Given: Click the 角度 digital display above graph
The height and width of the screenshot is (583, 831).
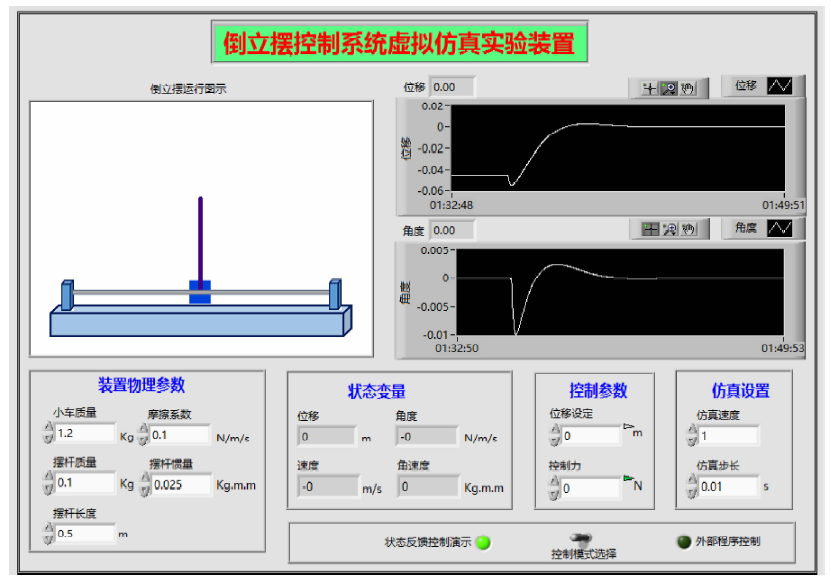Looking at the screenshot, I should coord(452,231).
